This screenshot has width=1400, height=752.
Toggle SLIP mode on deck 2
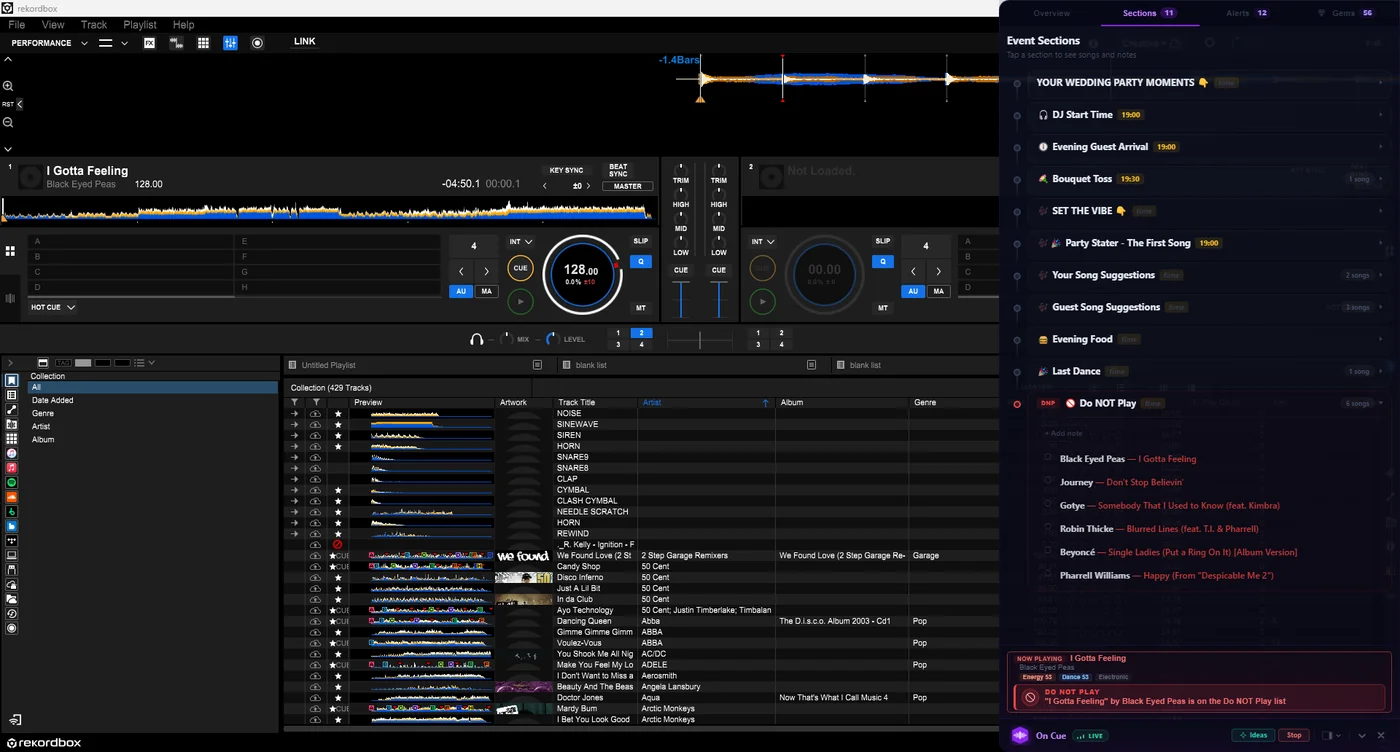click(x=883, y=241)
